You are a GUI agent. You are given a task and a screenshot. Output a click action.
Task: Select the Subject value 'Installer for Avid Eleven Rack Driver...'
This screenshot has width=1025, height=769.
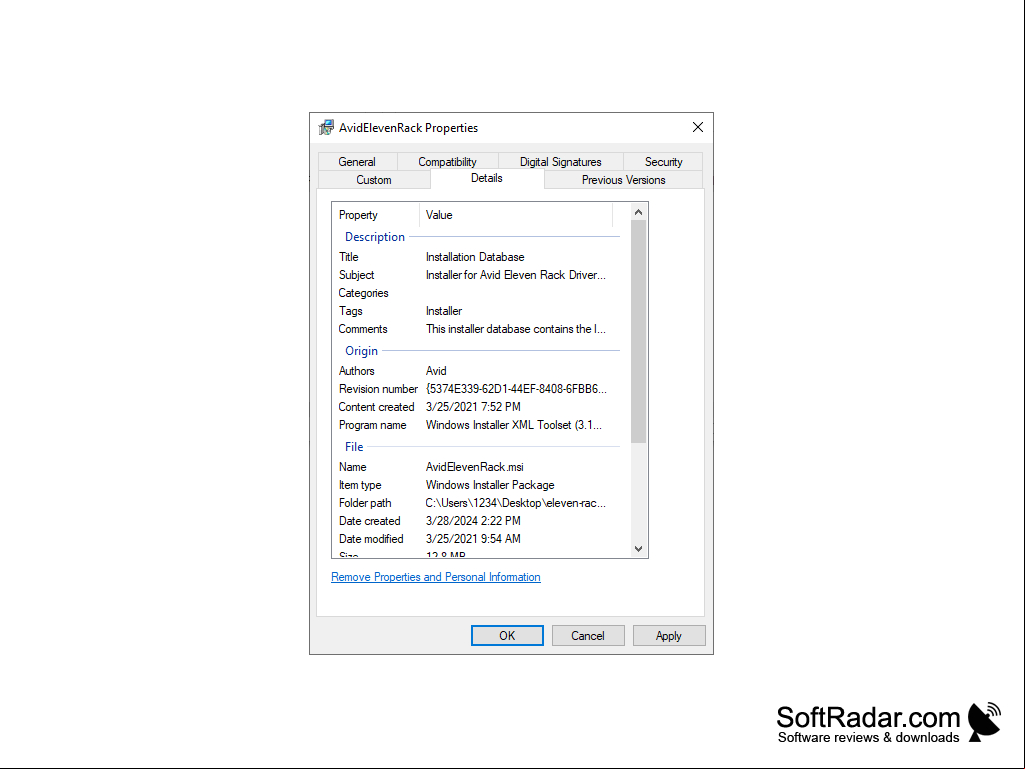point(516,275)
